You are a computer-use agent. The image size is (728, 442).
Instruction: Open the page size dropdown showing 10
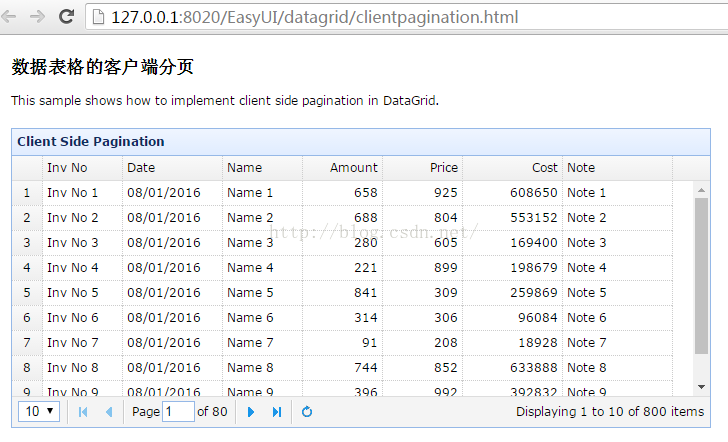(39, 412)
